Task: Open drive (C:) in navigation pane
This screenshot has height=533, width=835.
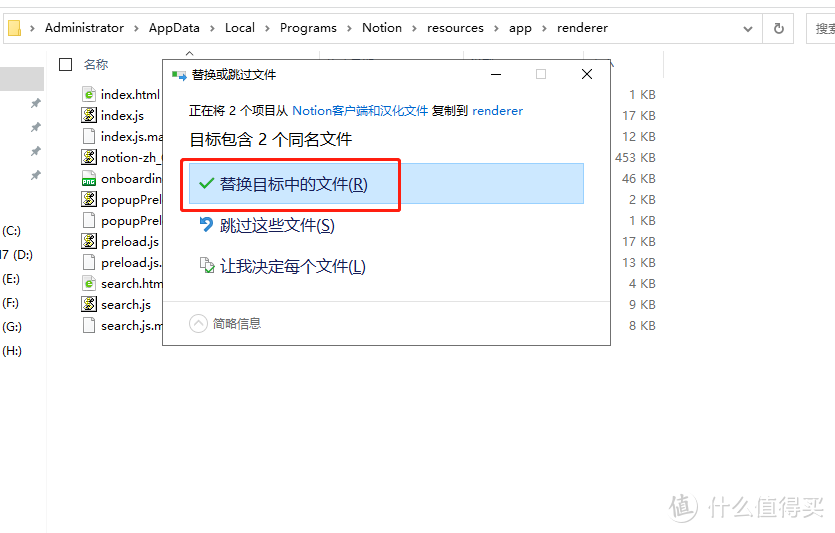Action: [x=11, y=231]
